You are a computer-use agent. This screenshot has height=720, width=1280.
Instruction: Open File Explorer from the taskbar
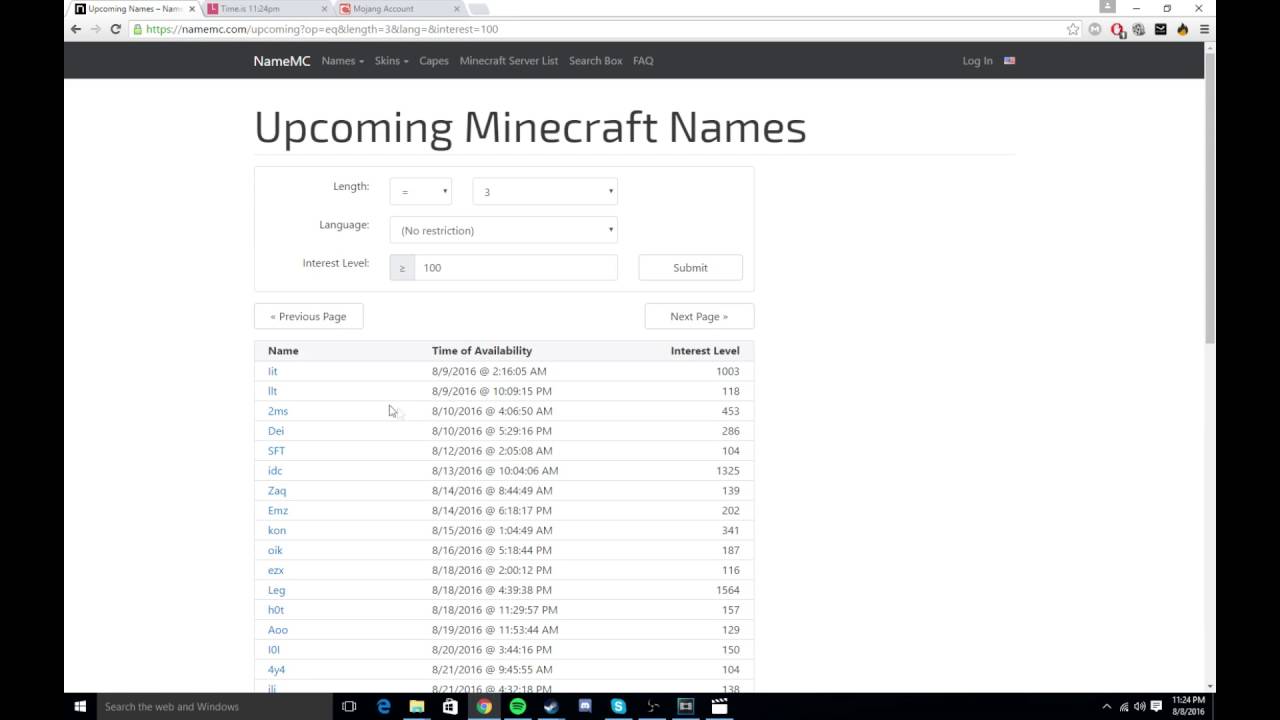pyautogui.click(x=417, y=706)
